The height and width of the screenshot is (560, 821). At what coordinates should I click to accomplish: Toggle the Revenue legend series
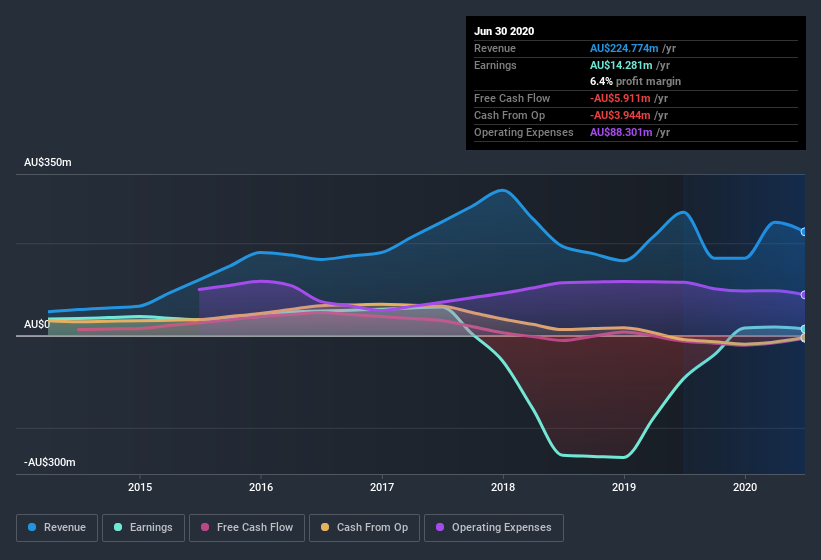(57, 527)
